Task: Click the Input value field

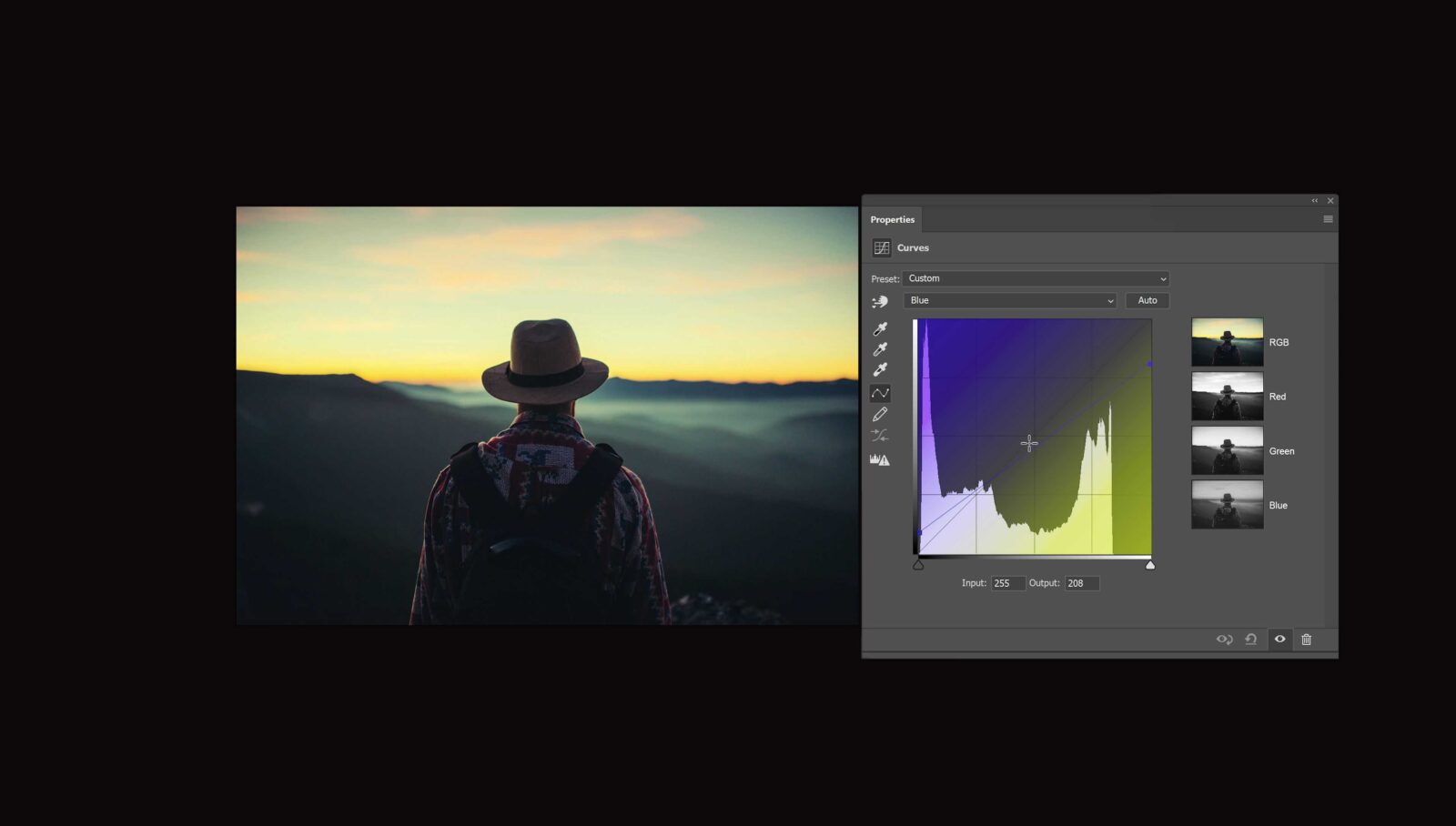Action: click(x=1007, y=583)
